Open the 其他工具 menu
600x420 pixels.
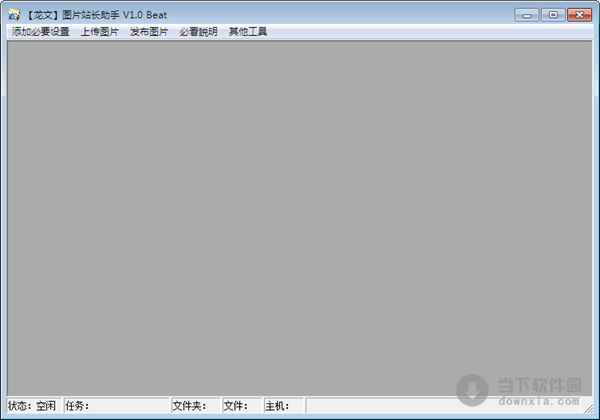(248, 32)
